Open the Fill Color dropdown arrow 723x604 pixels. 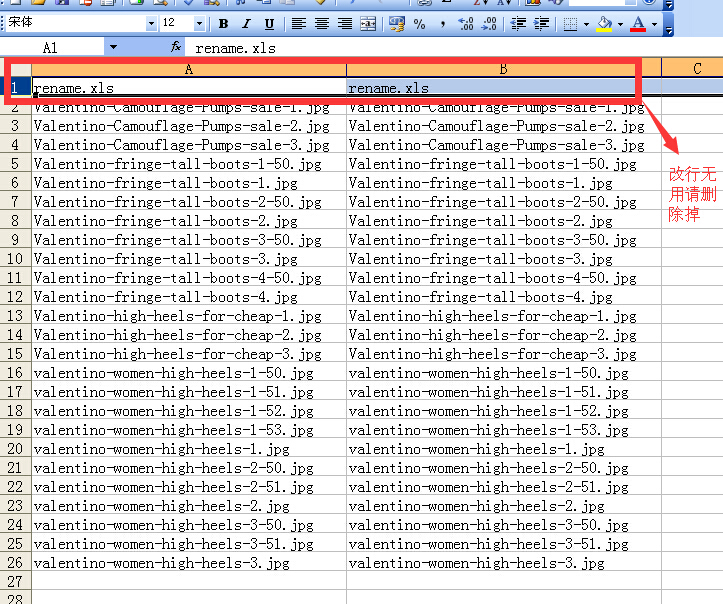(620, 24)
